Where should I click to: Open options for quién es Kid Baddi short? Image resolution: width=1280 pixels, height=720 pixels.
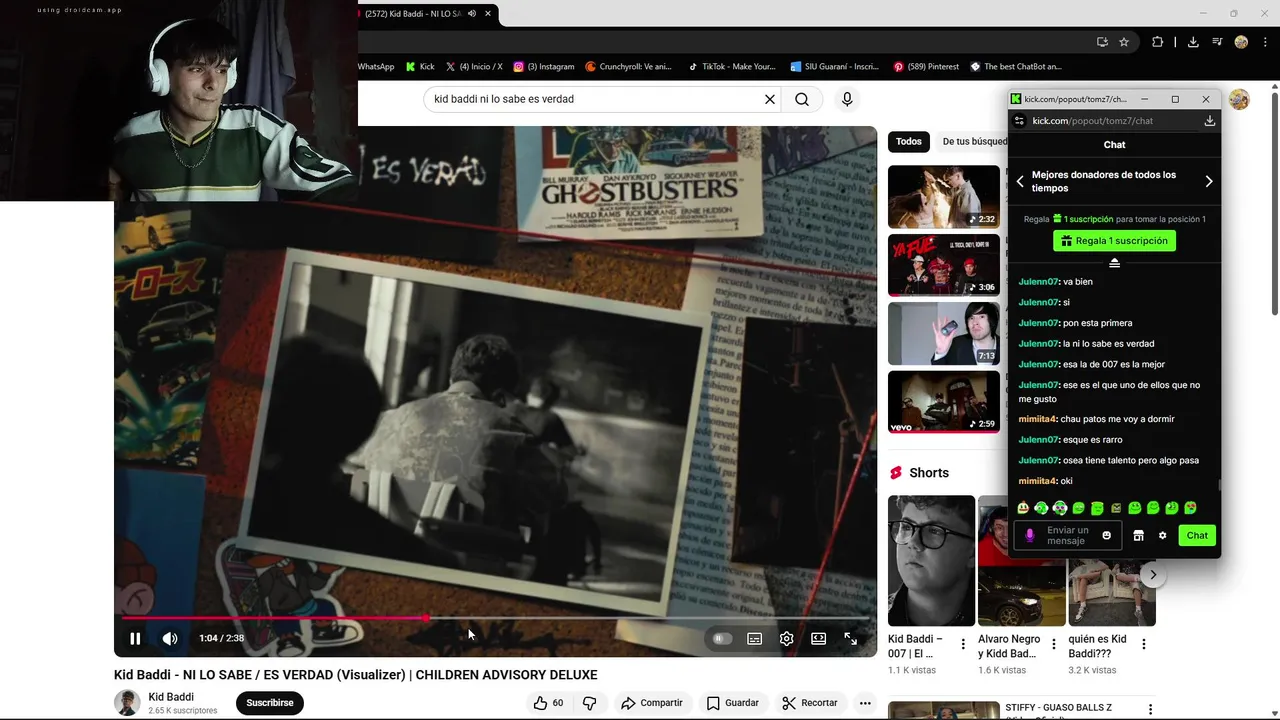point(1144,644)
